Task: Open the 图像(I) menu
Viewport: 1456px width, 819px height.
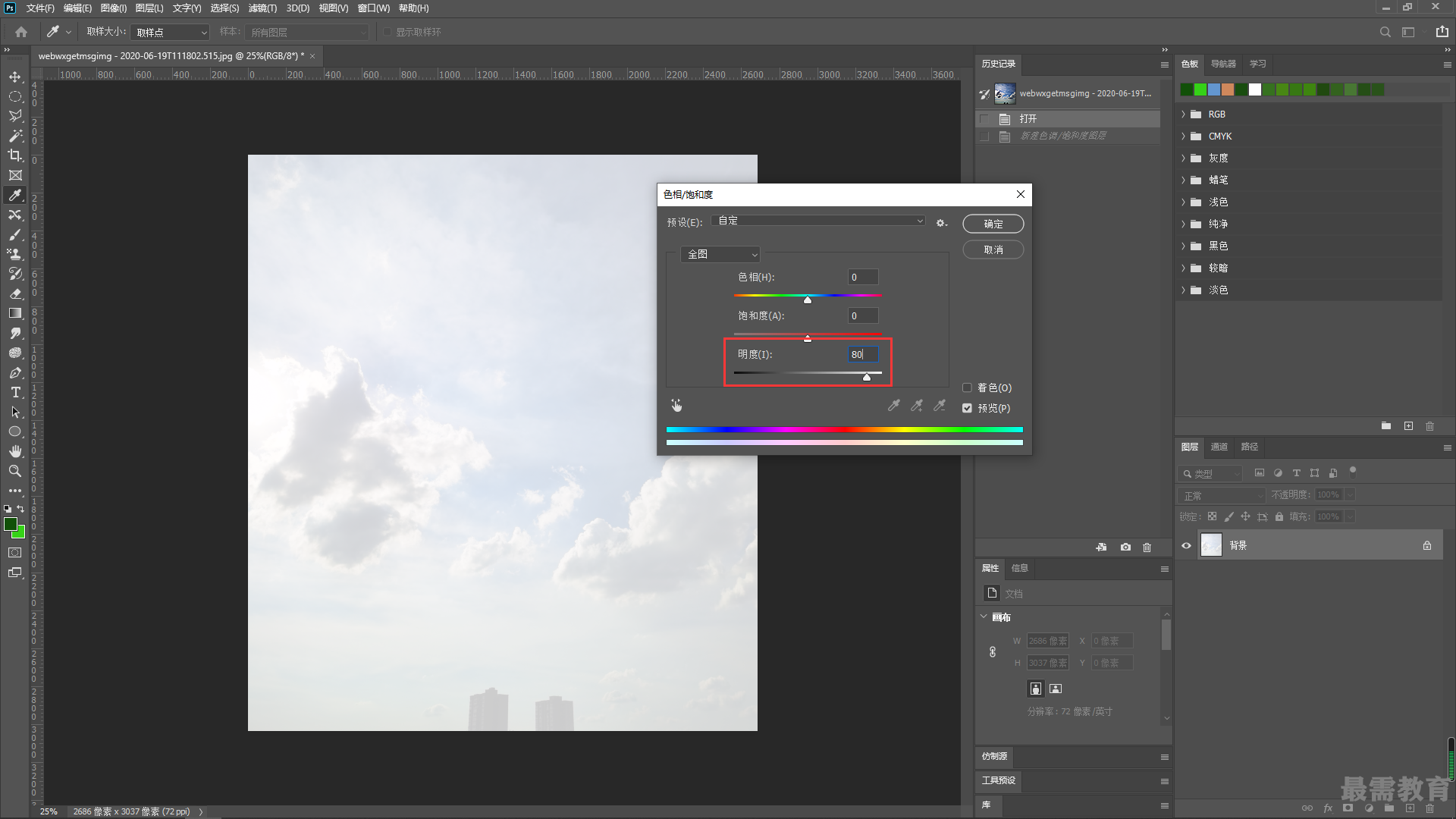Action: (x=114, y=8)
